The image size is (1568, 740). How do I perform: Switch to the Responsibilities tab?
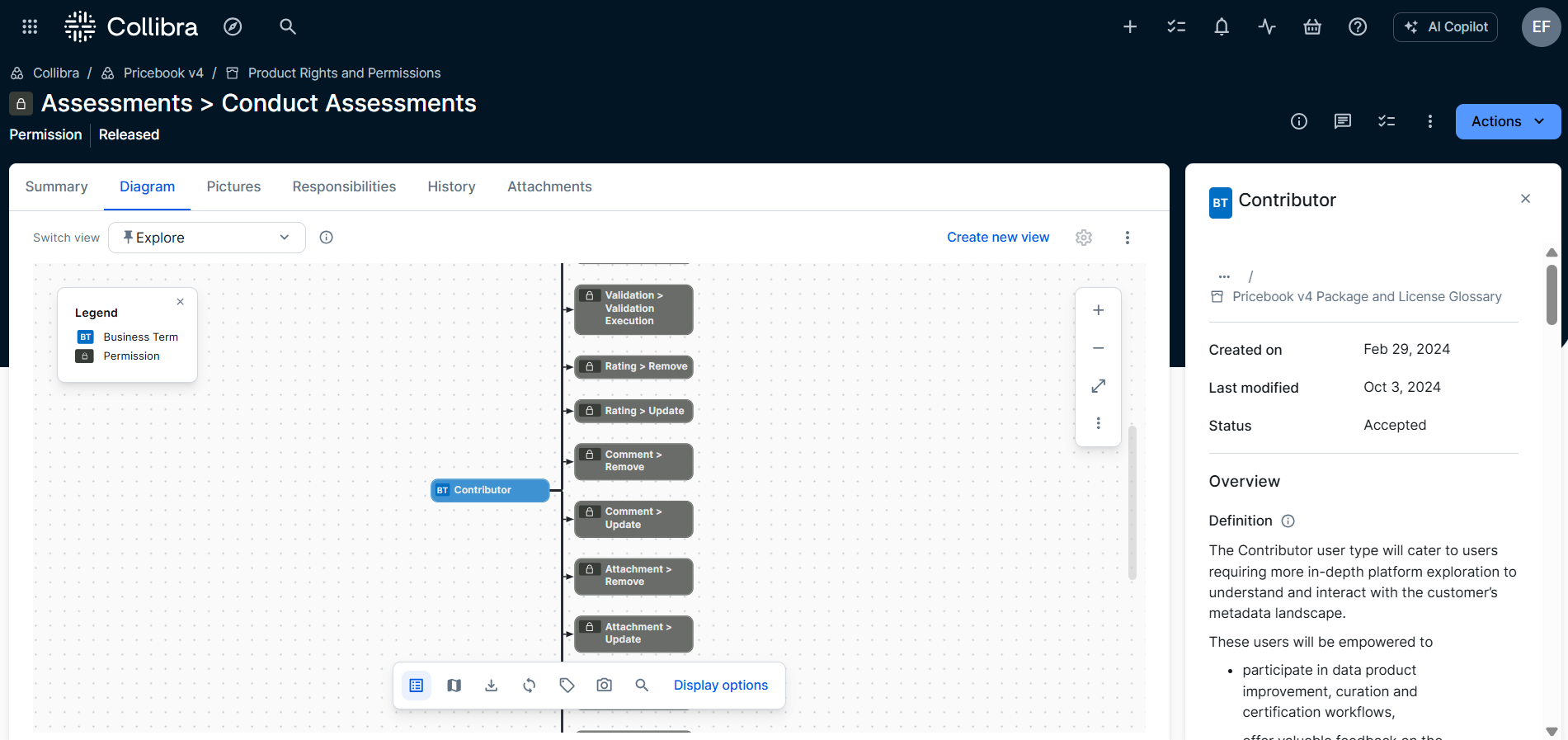point(344,186)
